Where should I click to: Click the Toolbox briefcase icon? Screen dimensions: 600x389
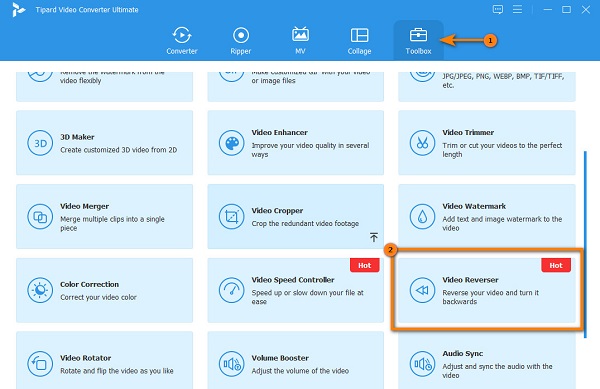pyautogui.click(x=418, y=35)
